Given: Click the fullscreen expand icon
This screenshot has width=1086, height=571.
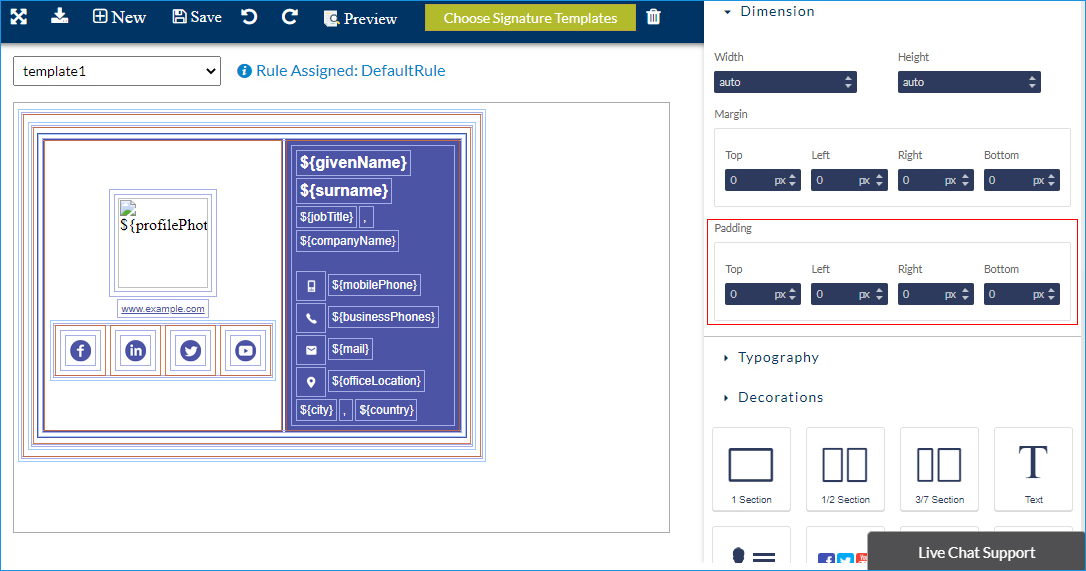Looking at the screenshot, I should click(x=19, y=17).
